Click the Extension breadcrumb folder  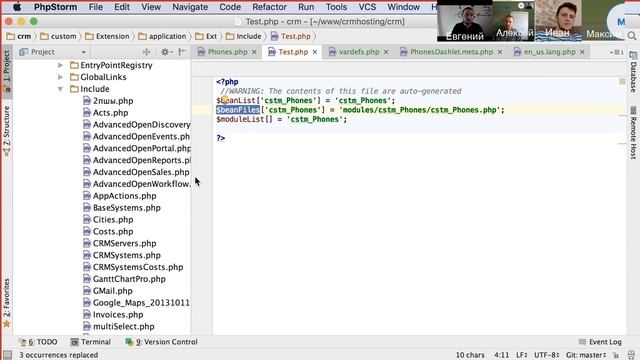click(x=107, y=36)
